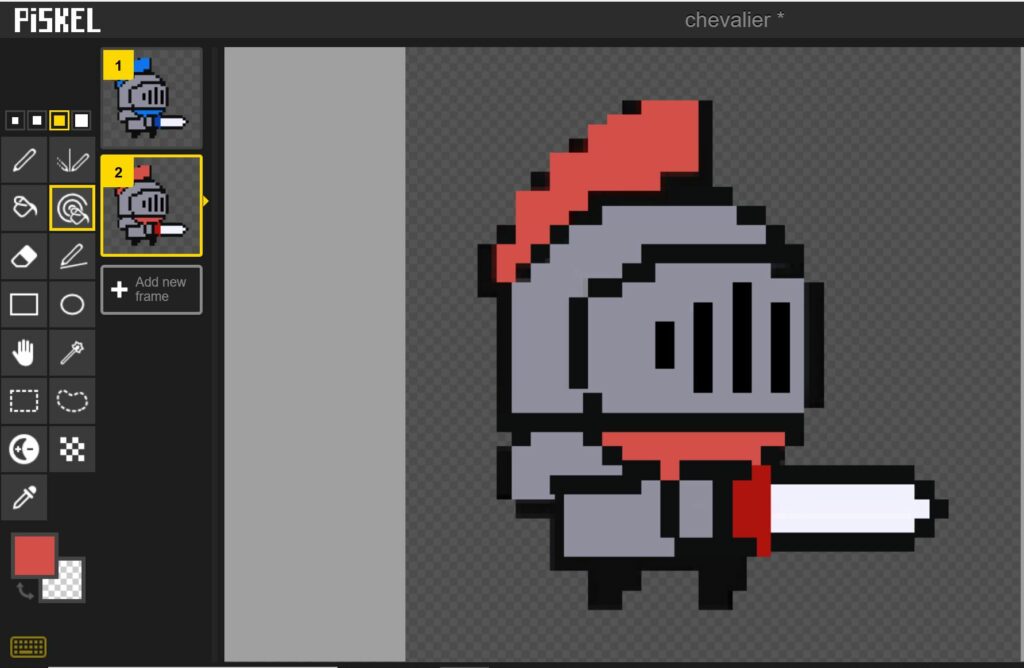1024x668 pixels.
Task: Select the Dithering checkerboard tool
Action: [72, 449]
